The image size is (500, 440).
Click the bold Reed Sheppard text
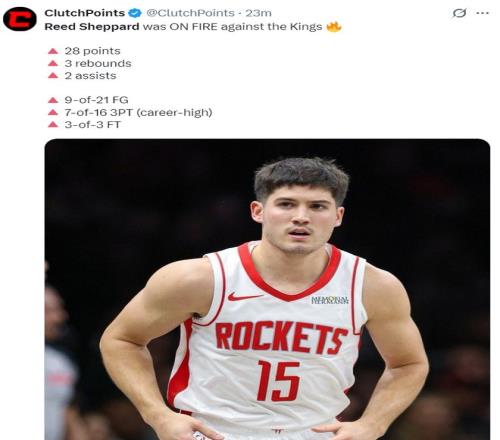point(92,27)
